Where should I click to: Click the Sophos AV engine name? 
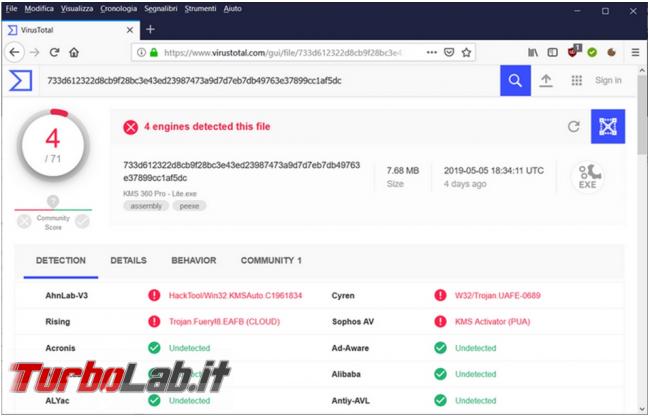pyautogui.click(x=353, y=322)
